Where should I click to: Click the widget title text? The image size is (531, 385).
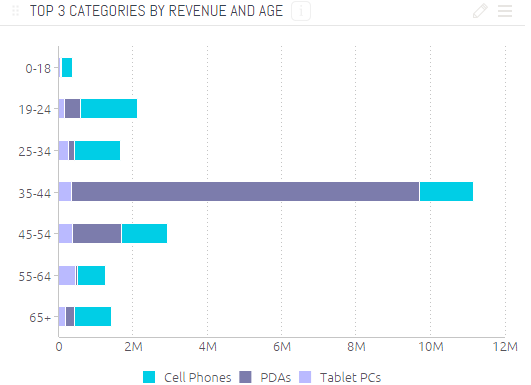(156, 11)
